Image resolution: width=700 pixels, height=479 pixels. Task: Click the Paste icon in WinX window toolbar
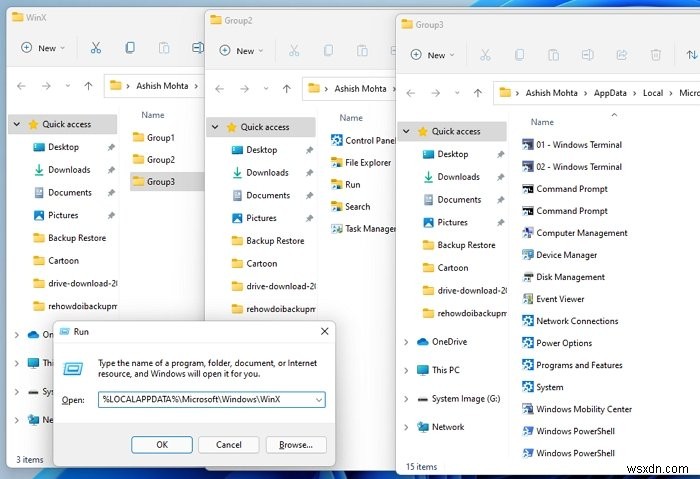click(164, 48)
